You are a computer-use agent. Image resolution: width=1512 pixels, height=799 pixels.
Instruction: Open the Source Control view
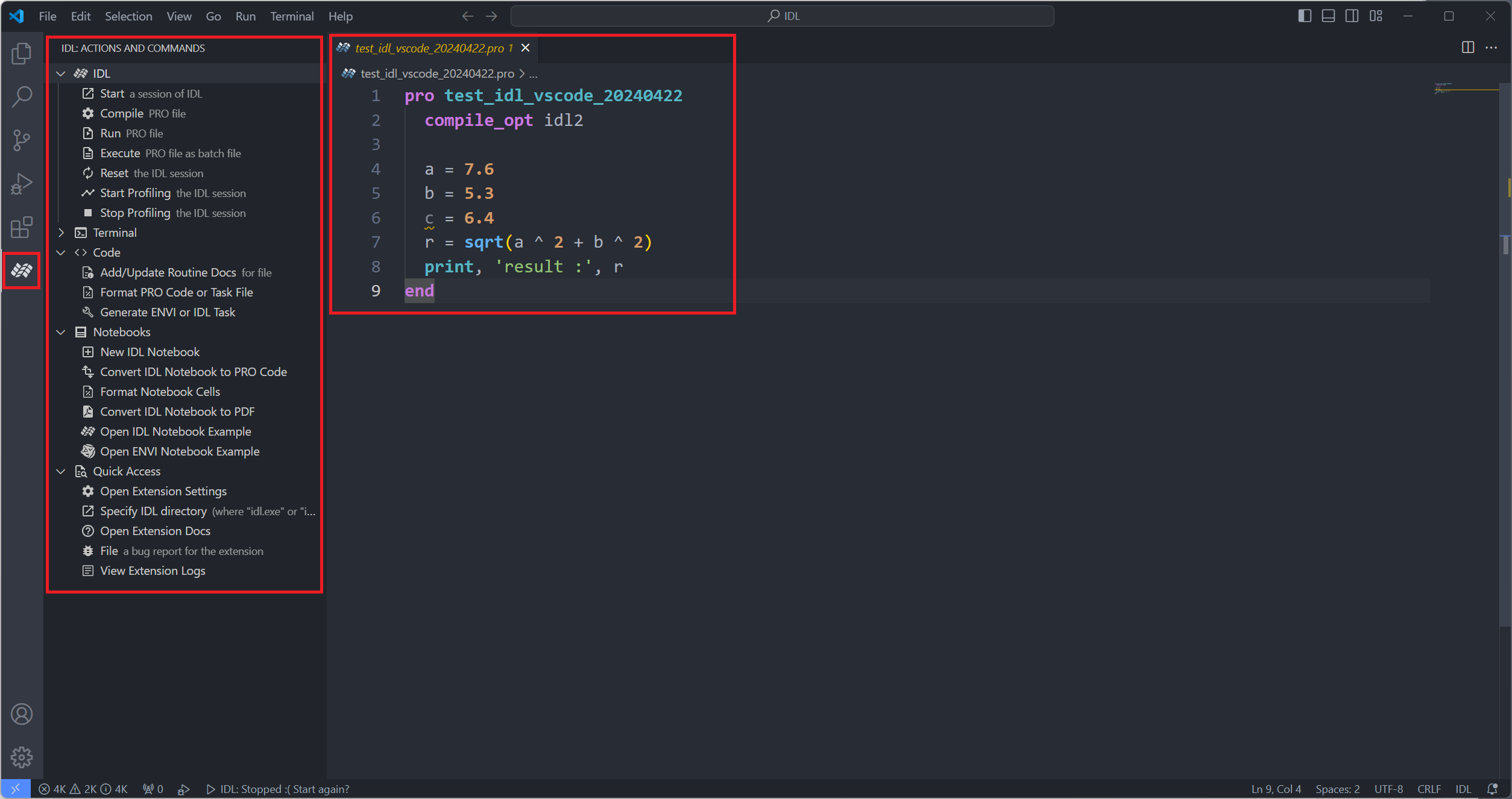(x=22, y=140)
